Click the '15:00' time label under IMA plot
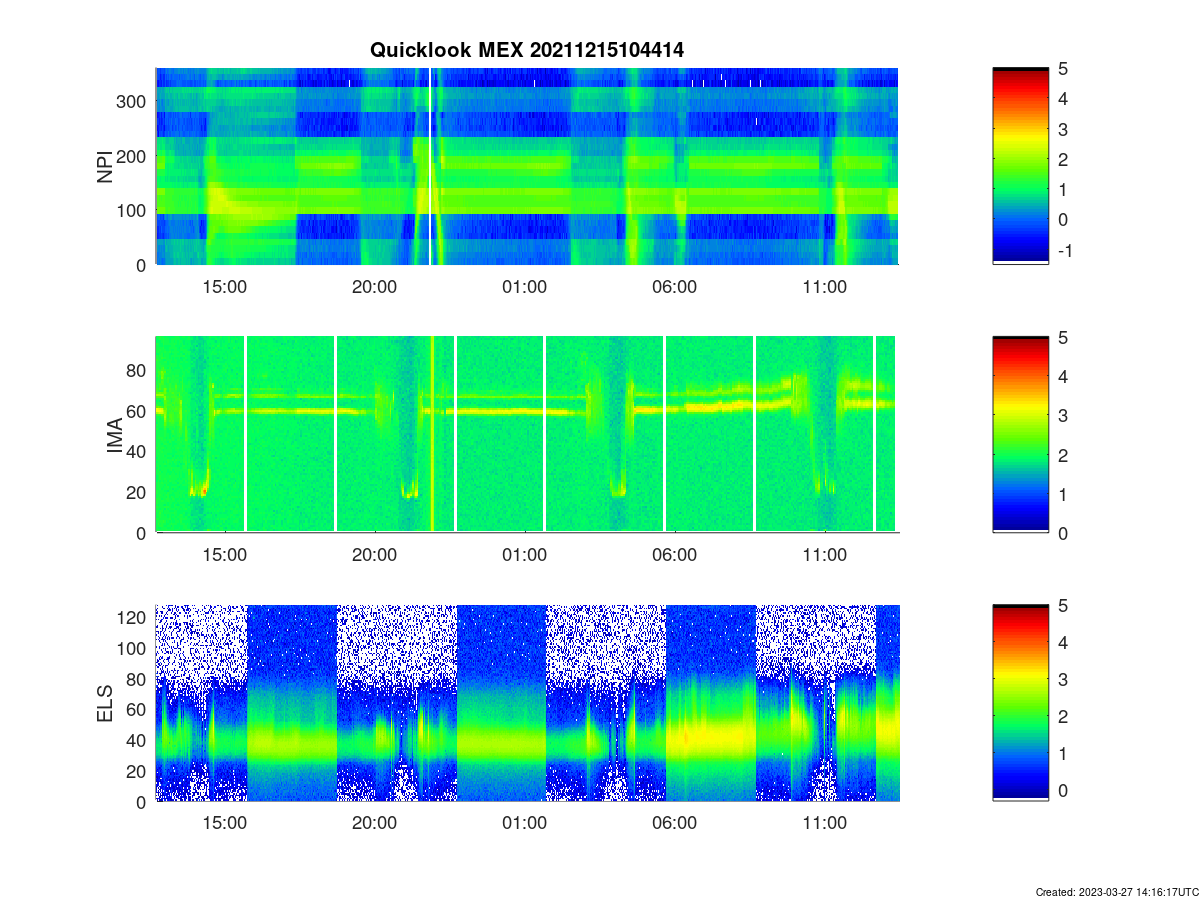1200x900 pixels. [x=225, y=554]
